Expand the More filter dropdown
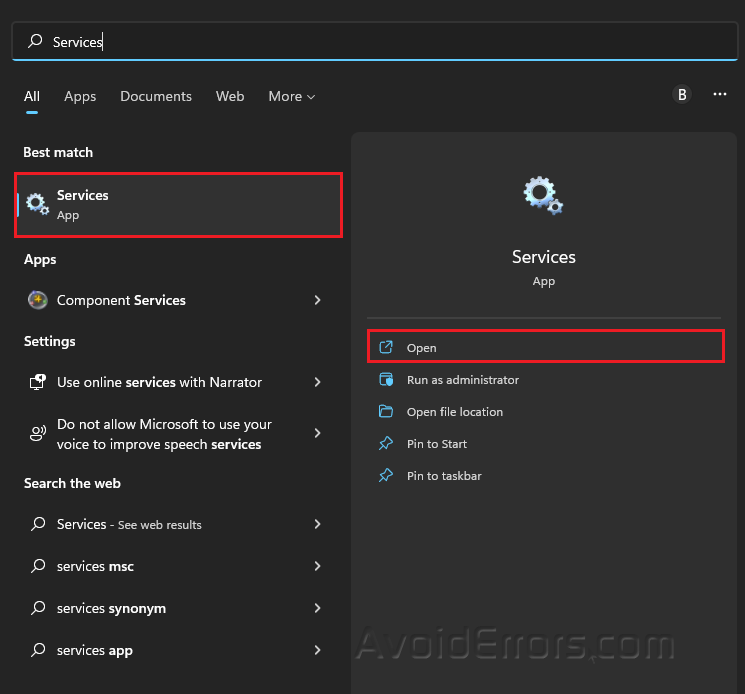This screenshot has height=694, width=745. click(x=291, y=96)
